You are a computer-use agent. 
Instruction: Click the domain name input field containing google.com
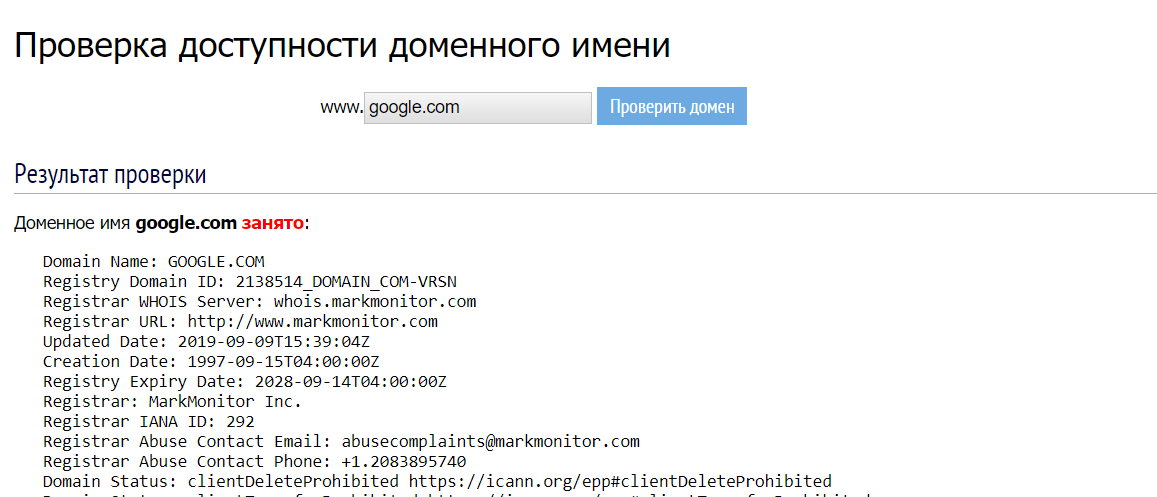[x=477, y=108]
